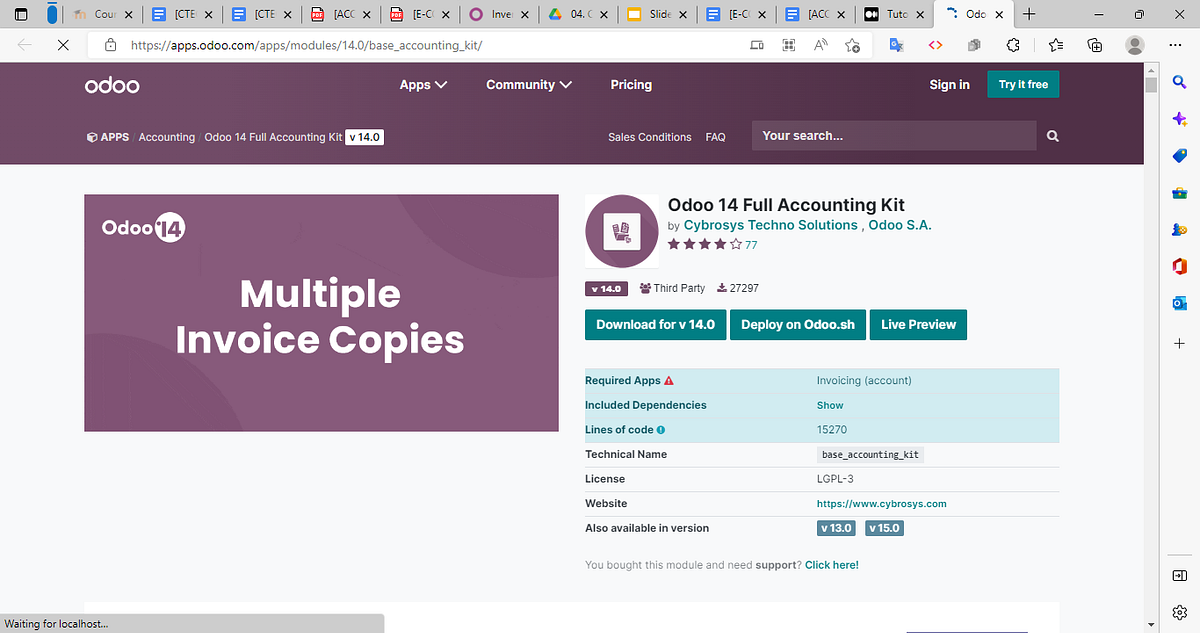Open the Shopping sidebar icon
Viewport: 1200px width, 633px height.
coord(1179,156)
